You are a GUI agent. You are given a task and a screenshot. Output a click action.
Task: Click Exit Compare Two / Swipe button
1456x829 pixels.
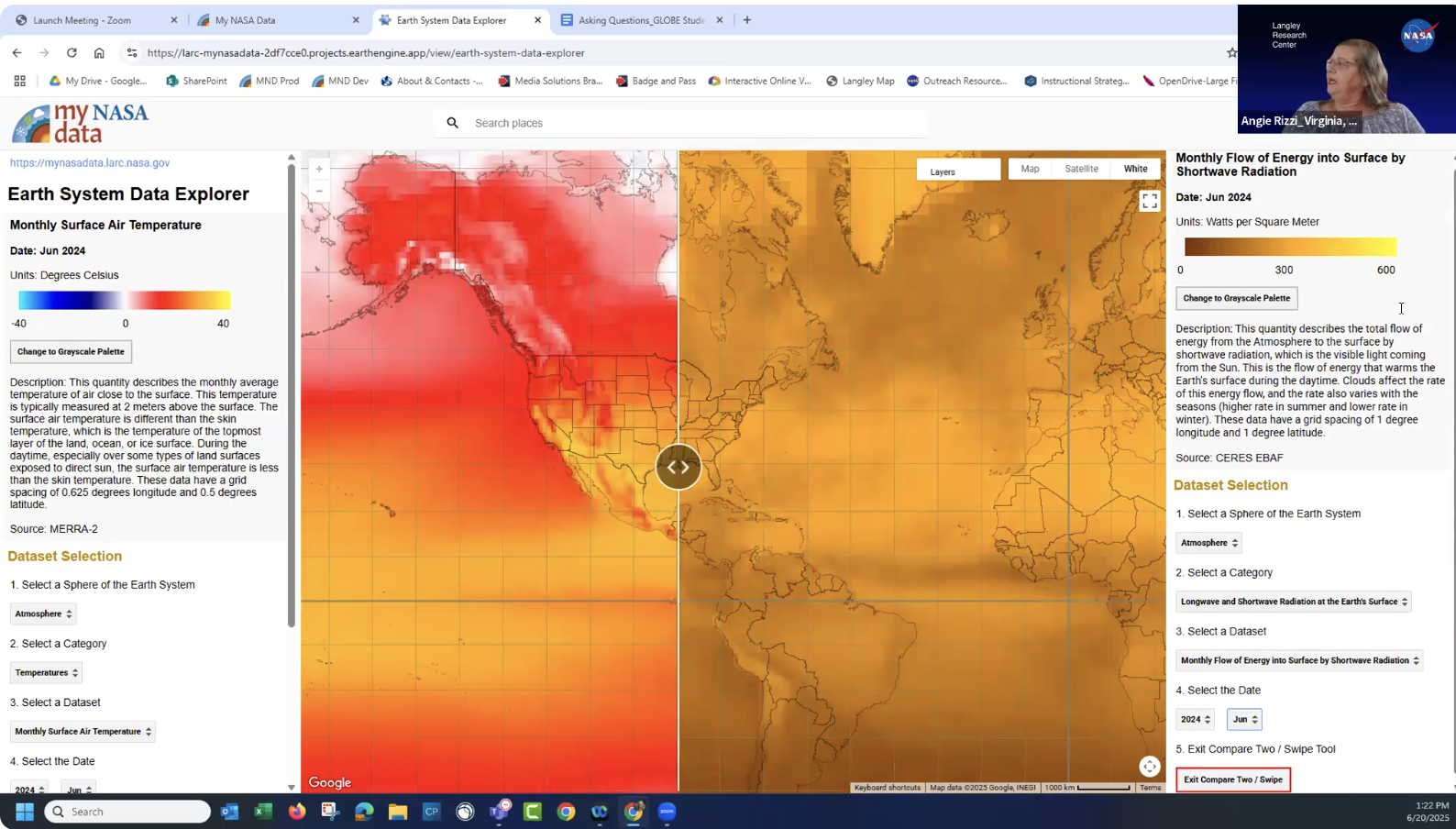point(1233,779)
